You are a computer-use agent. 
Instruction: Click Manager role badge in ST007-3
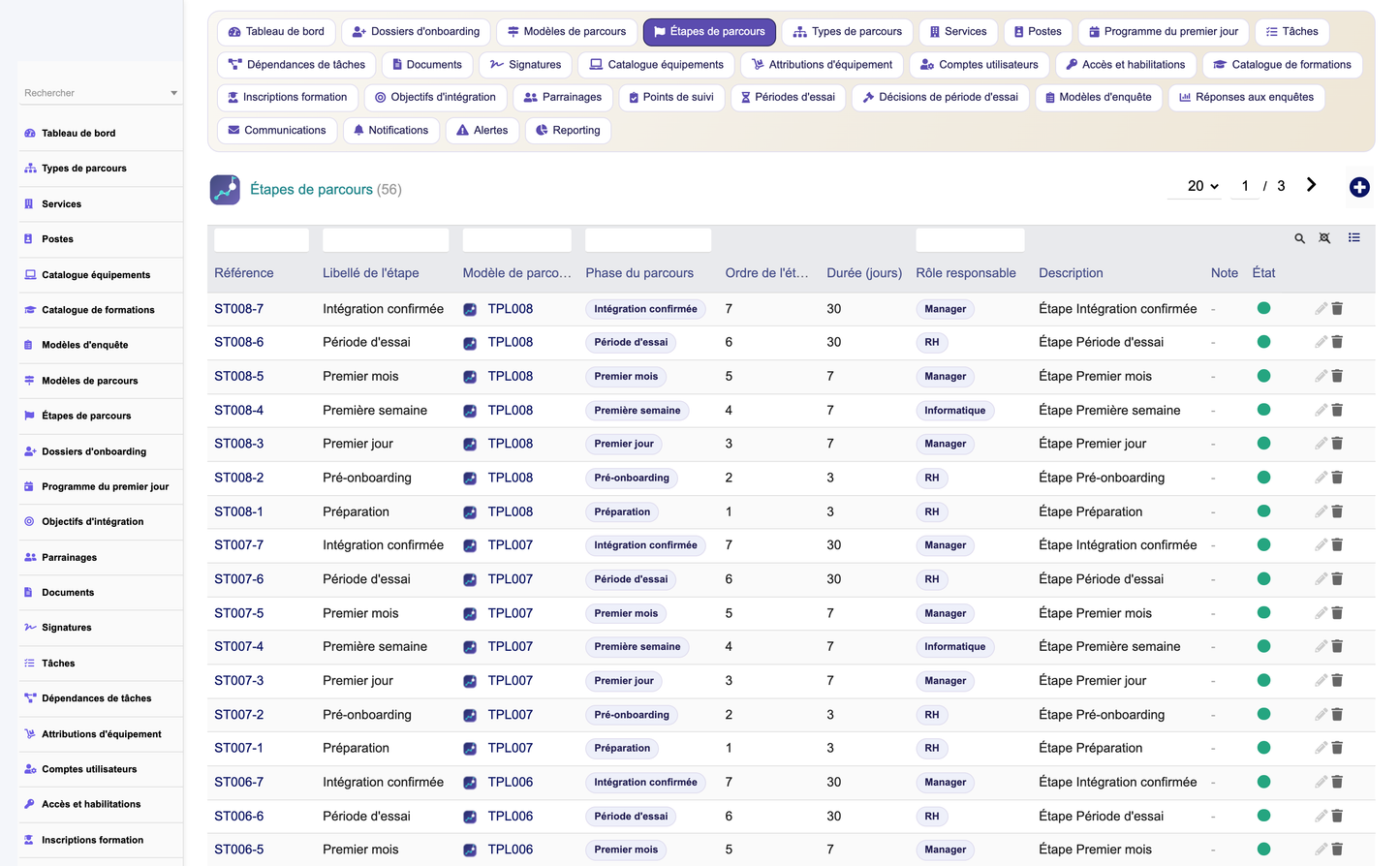click(x=945, y=681)
